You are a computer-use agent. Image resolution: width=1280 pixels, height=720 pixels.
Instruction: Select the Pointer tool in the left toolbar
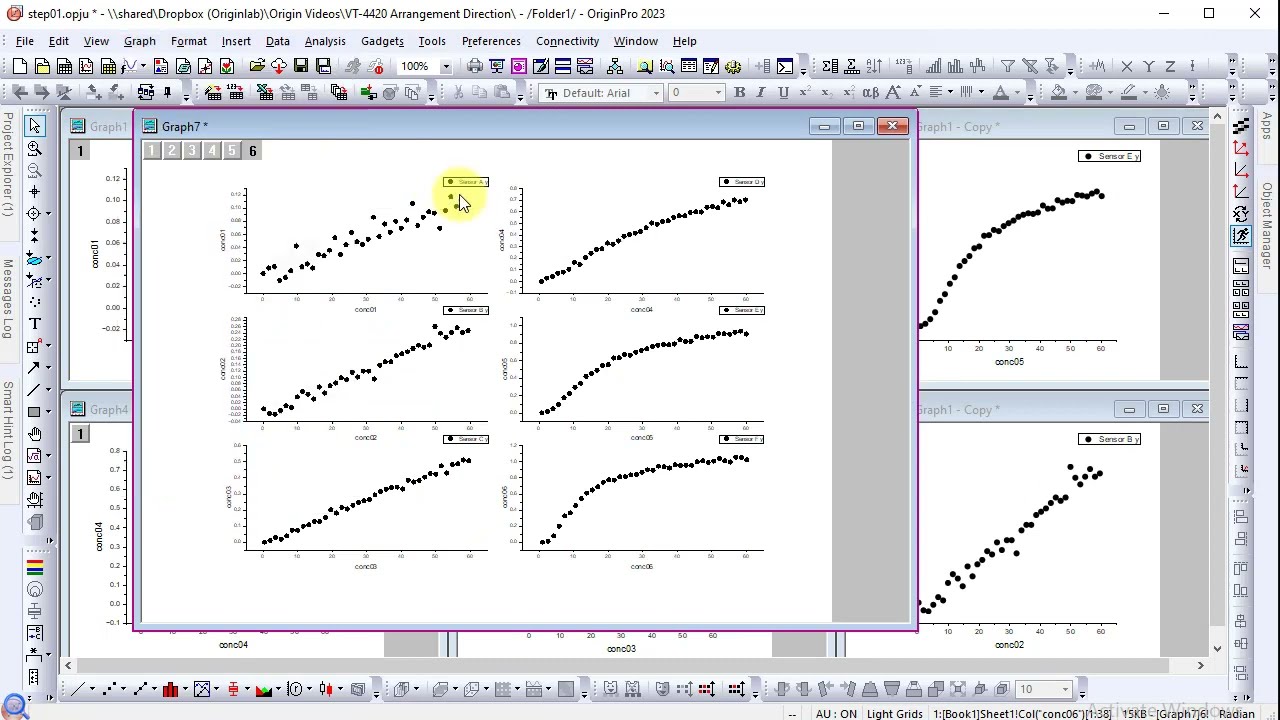click(34, 126)
